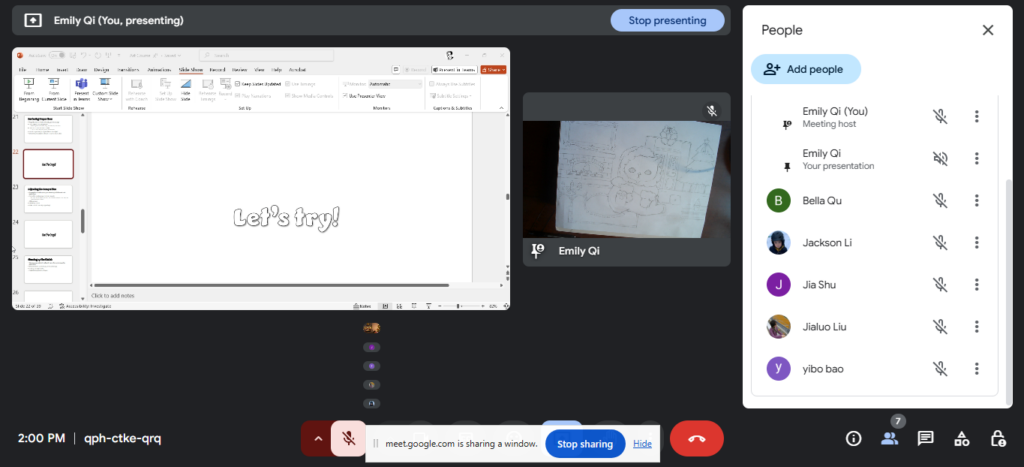The image size is (1024, 467).
Task: Click yibo bao's avatar
Action: pos(778,369)
